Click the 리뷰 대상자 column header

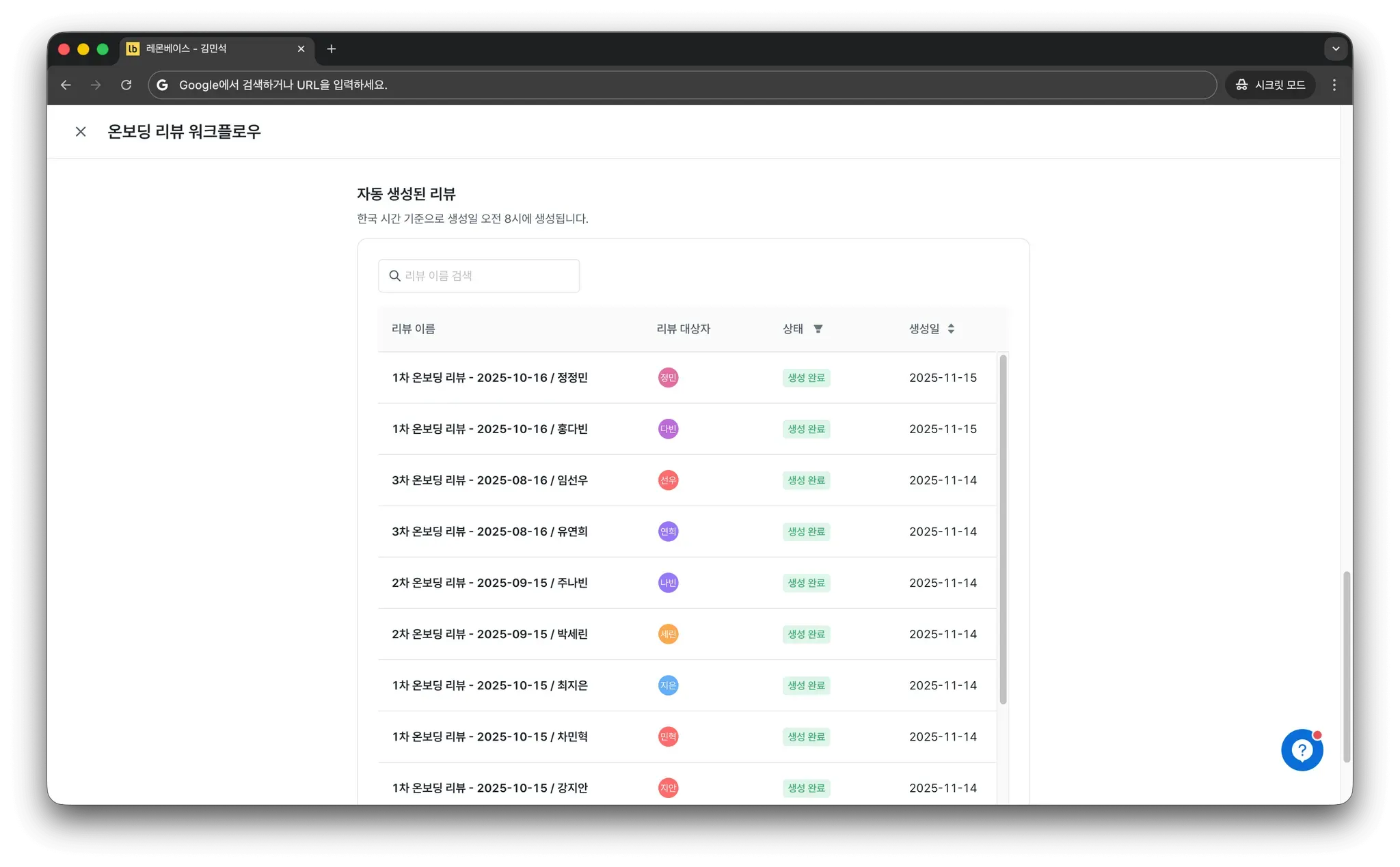(683, 329)
